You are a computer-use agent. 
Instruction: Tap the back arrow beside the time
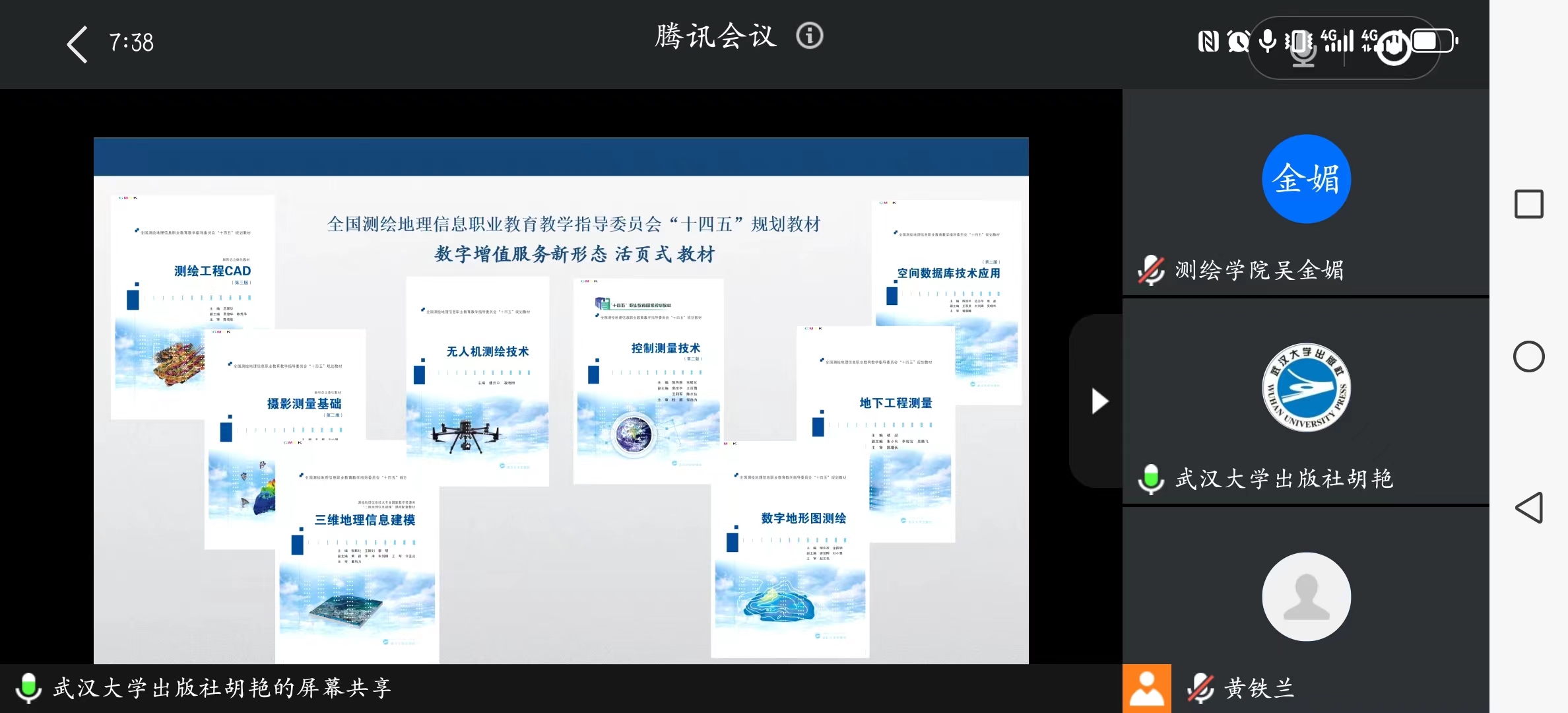78,44
